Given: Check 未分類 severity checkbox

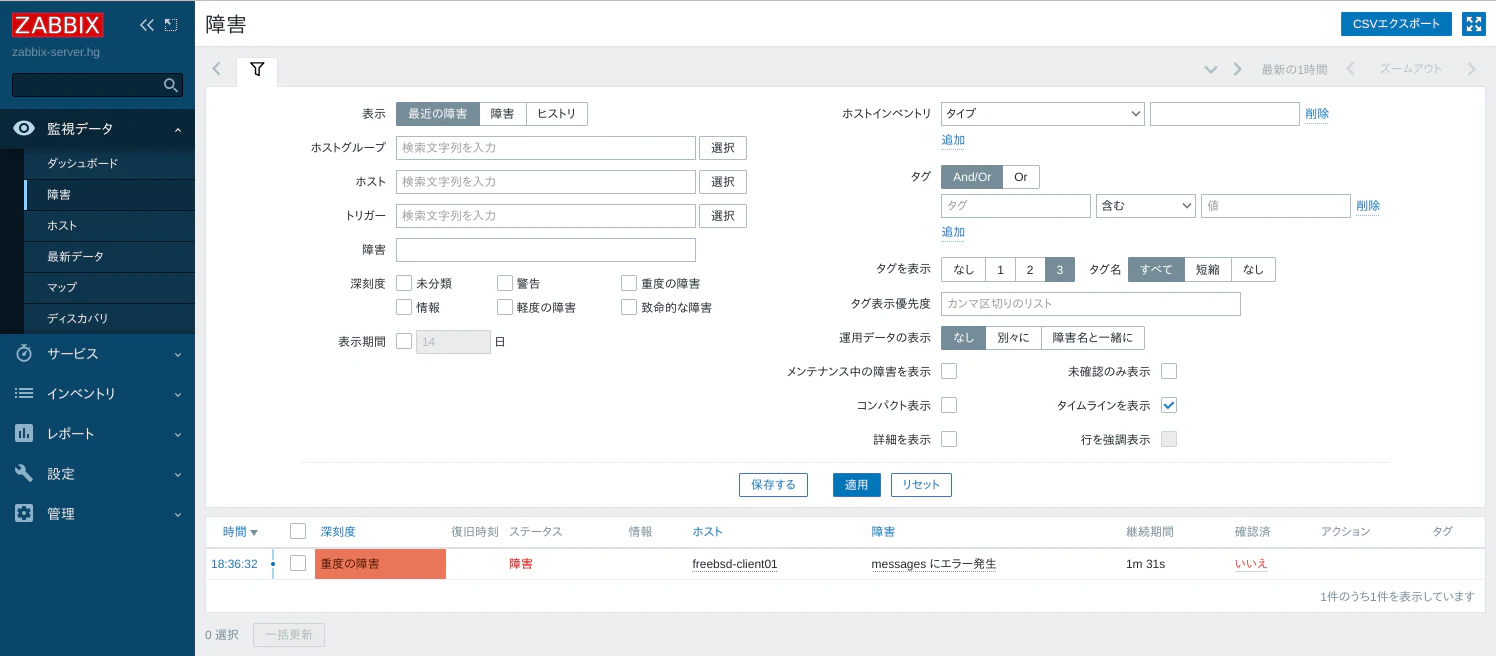Looking at the screenshot, I should [404, 283].
